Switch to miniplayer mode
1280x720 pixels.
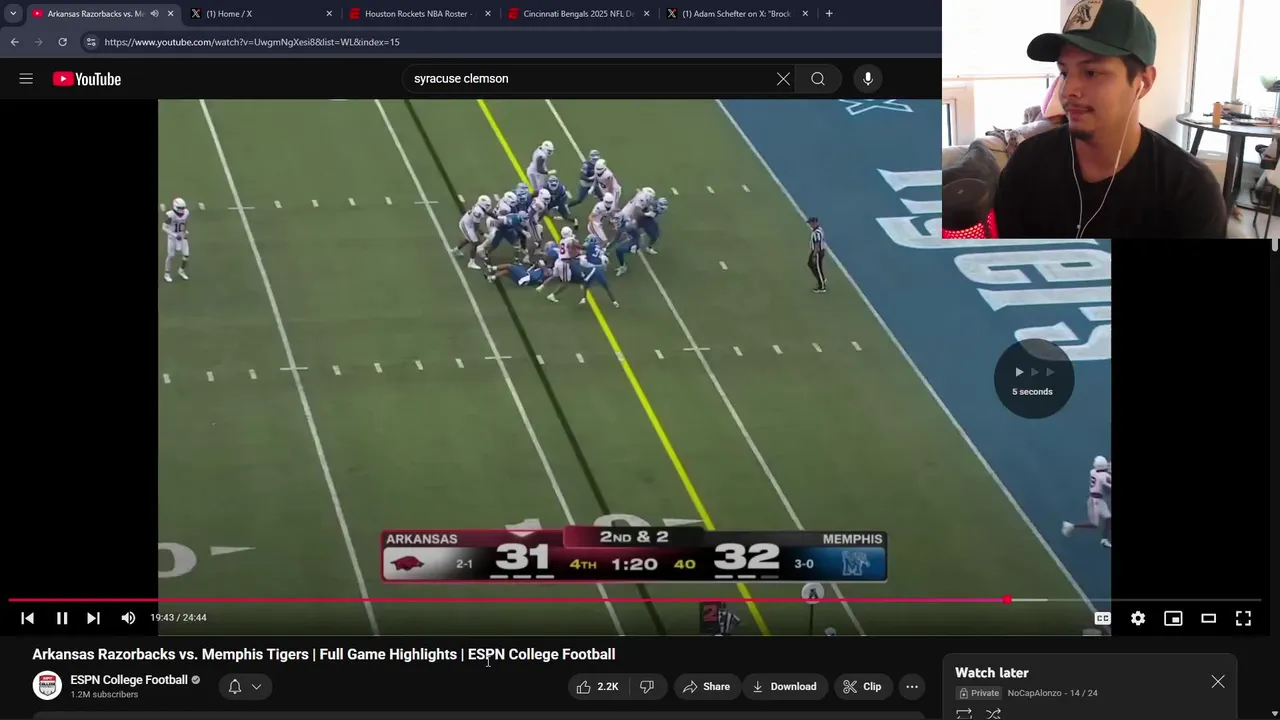click(1173, 618)
